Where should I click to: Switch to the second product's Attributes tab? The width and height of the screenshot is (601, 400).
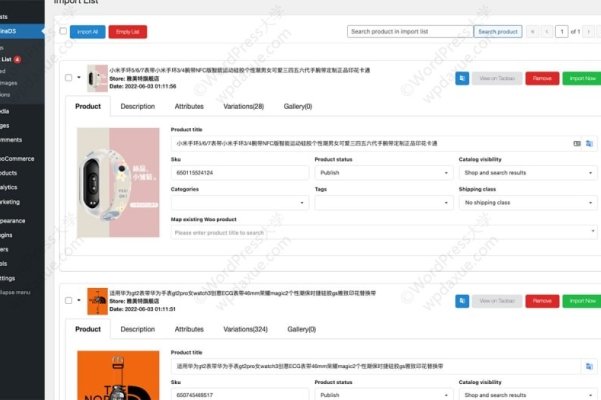(189, 329)
